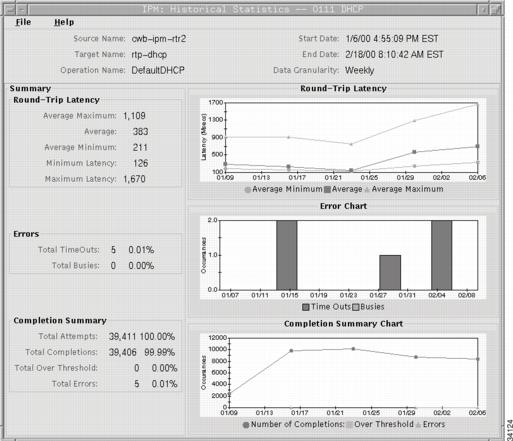Click the Total Attempts count 39,411
Screen dimensions: 513x441
point(122,336)
